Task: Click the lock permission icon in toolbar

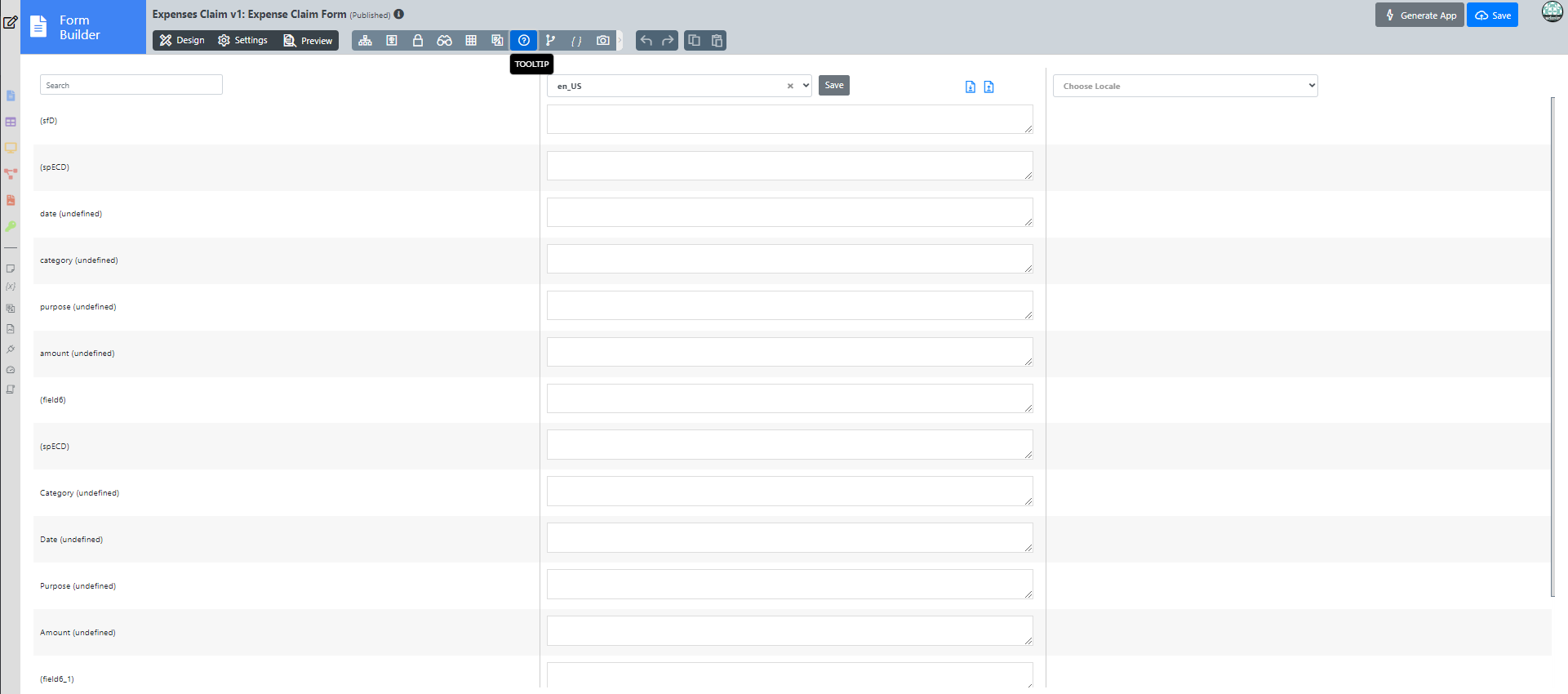Action: [x=418, y=41]
